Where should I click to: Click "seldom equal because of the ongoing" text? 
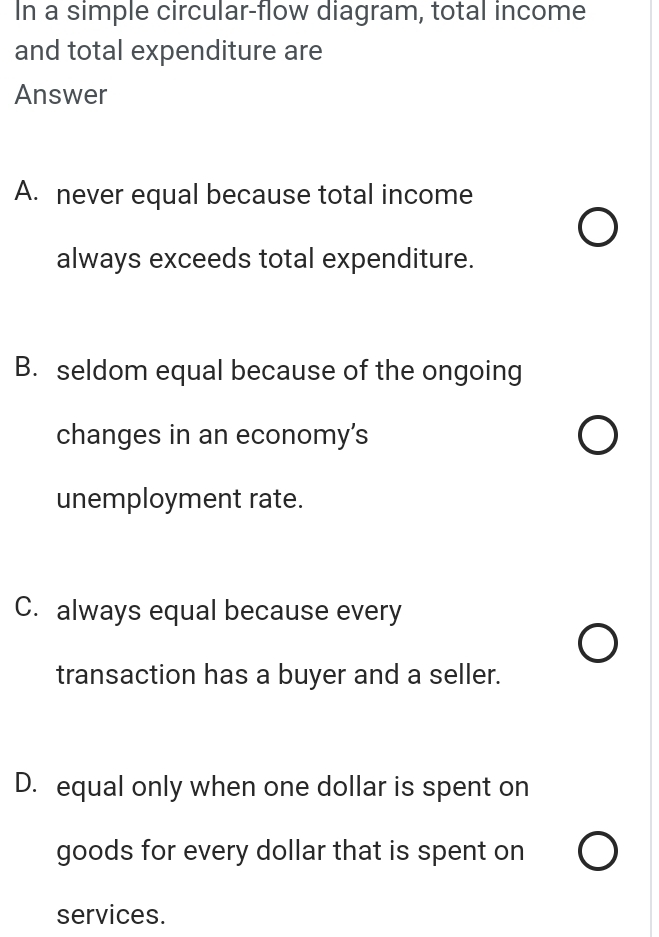[289, 371]
